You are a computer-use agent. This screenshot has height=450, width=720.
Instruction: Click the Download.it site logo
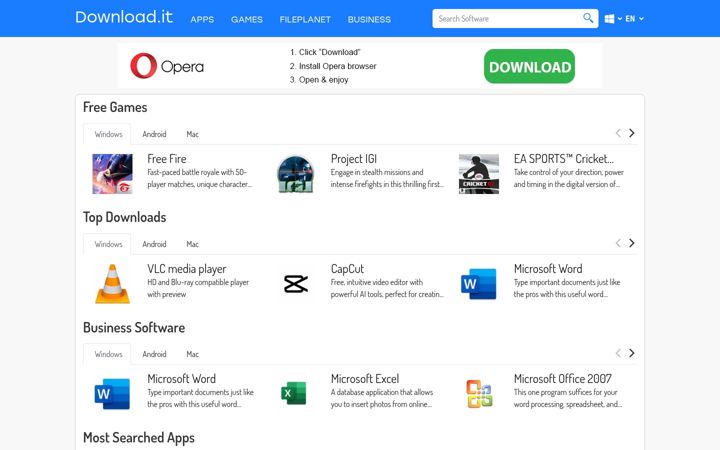[x=124, y=17]
